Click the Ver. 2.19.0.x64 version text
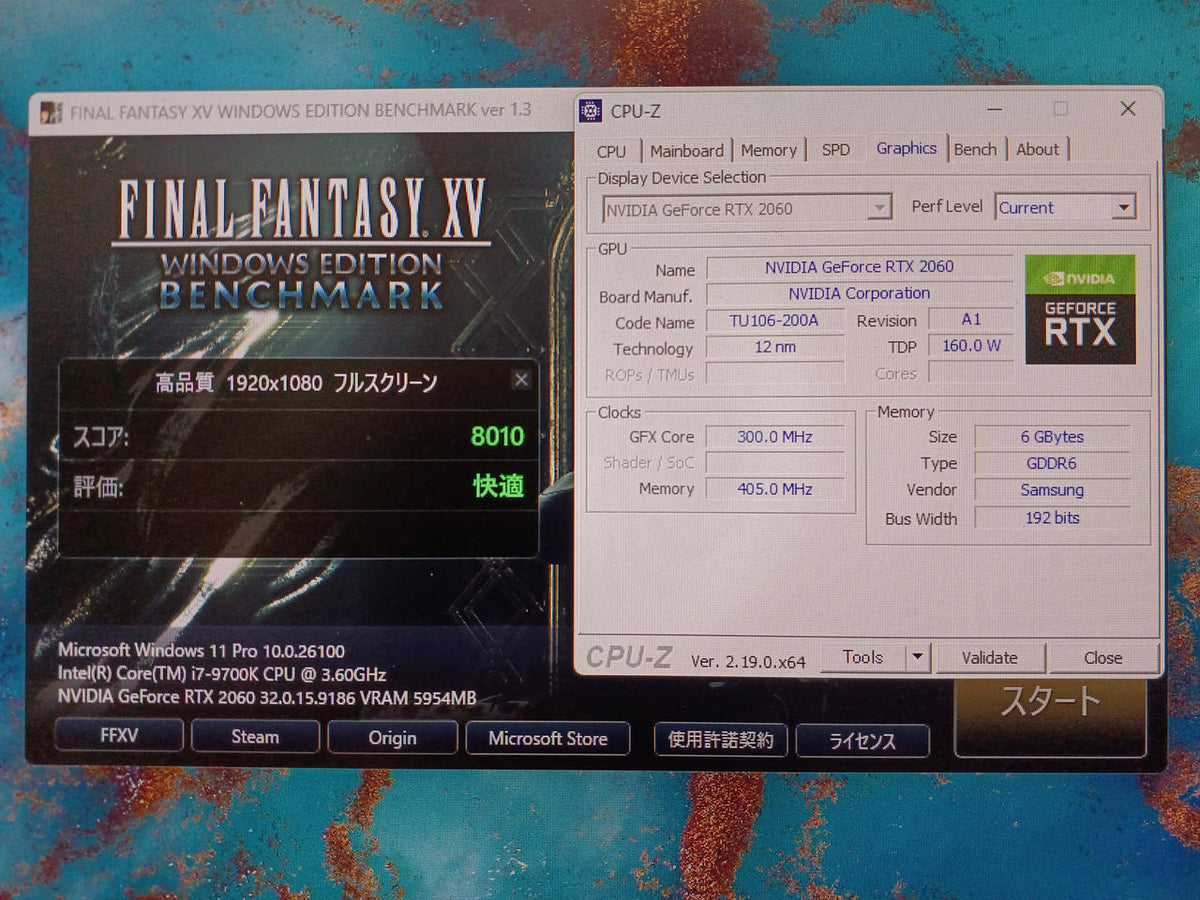This screenshot has width=1200, height=900. click(748, 661)
